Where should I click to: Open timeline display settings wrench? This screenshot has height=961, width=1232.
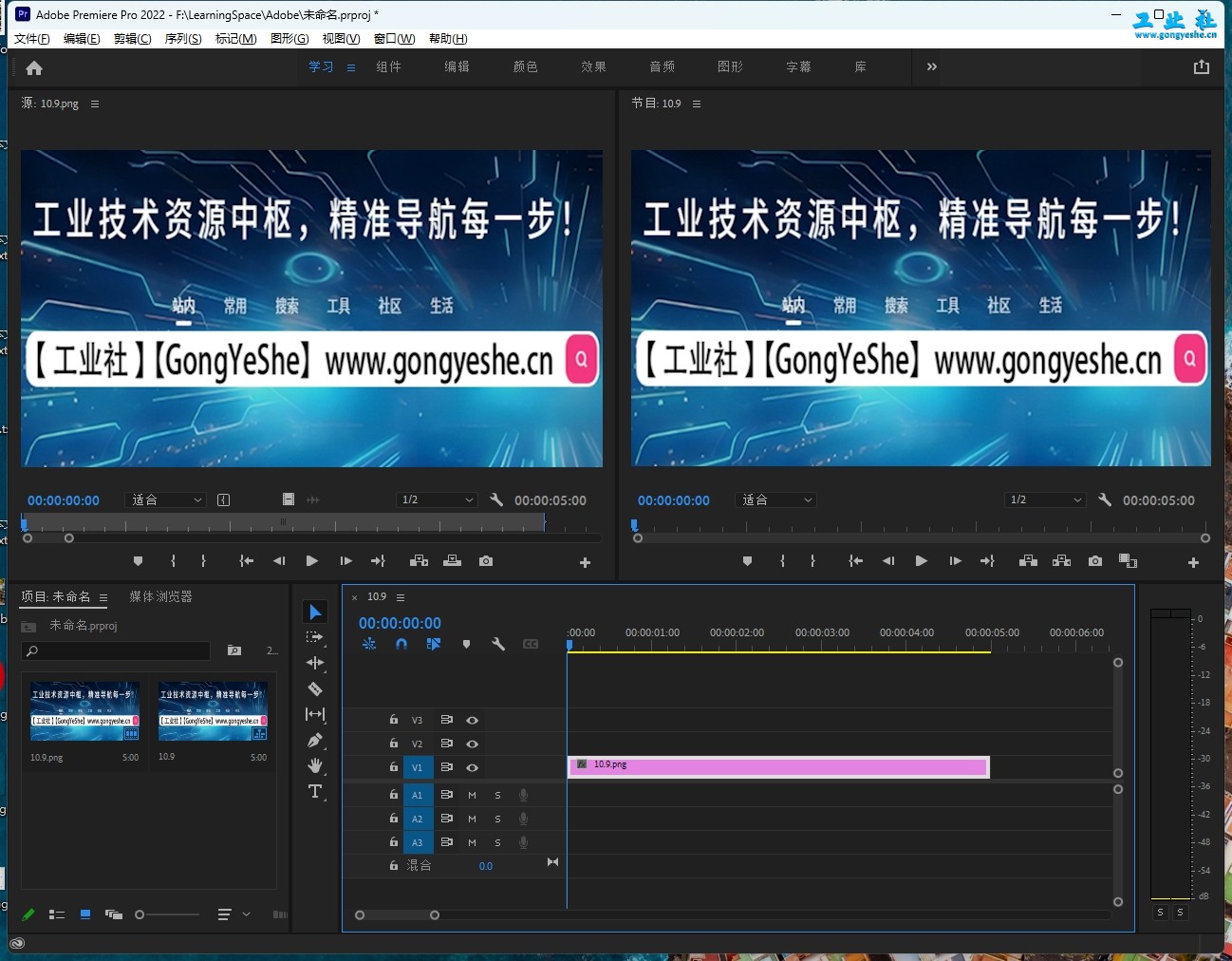(497, 644)
